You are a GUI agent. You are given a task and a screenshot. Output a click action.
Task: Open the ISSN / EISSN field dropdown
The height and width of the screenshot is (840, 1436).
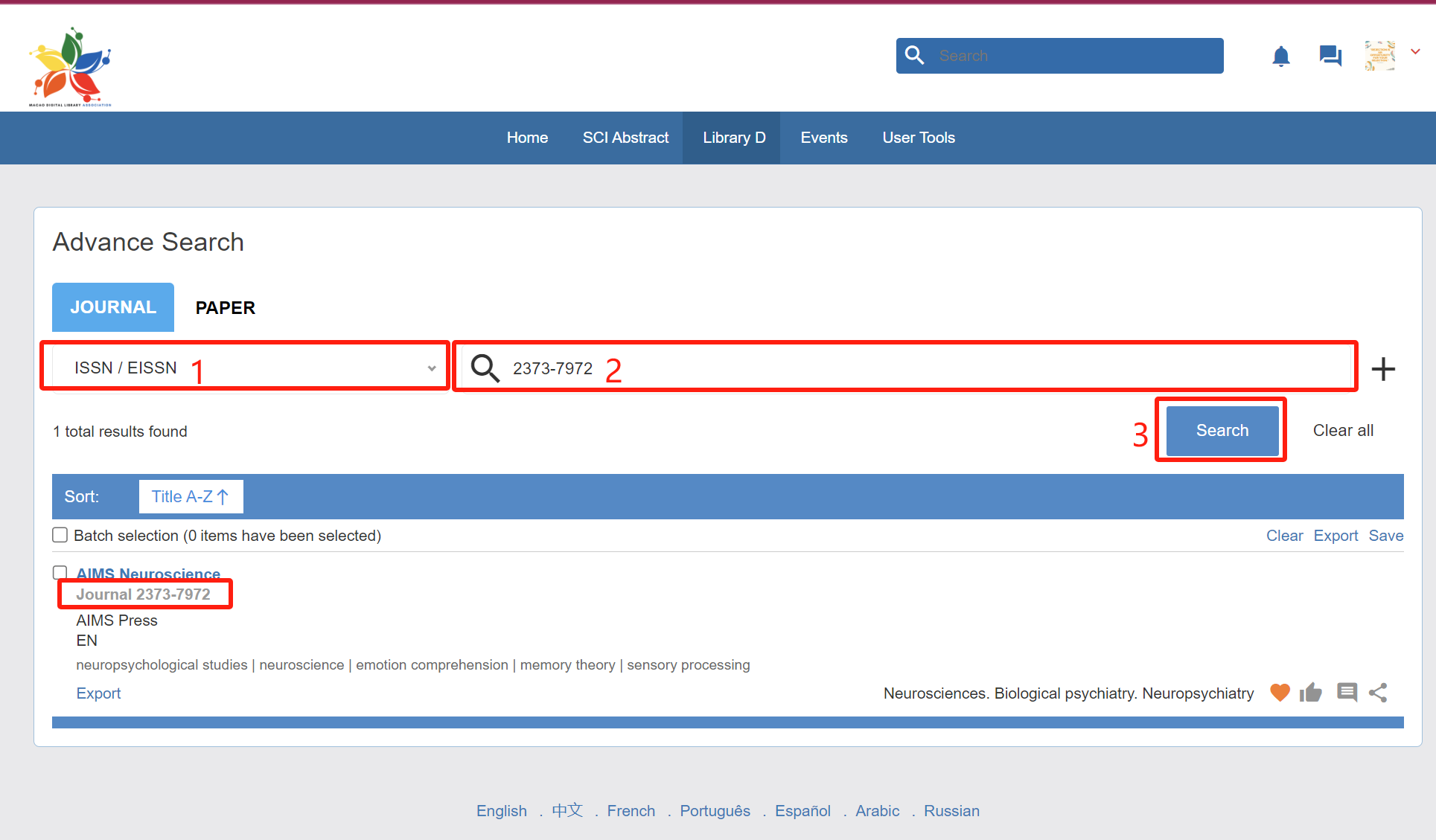tap(246, 368)
